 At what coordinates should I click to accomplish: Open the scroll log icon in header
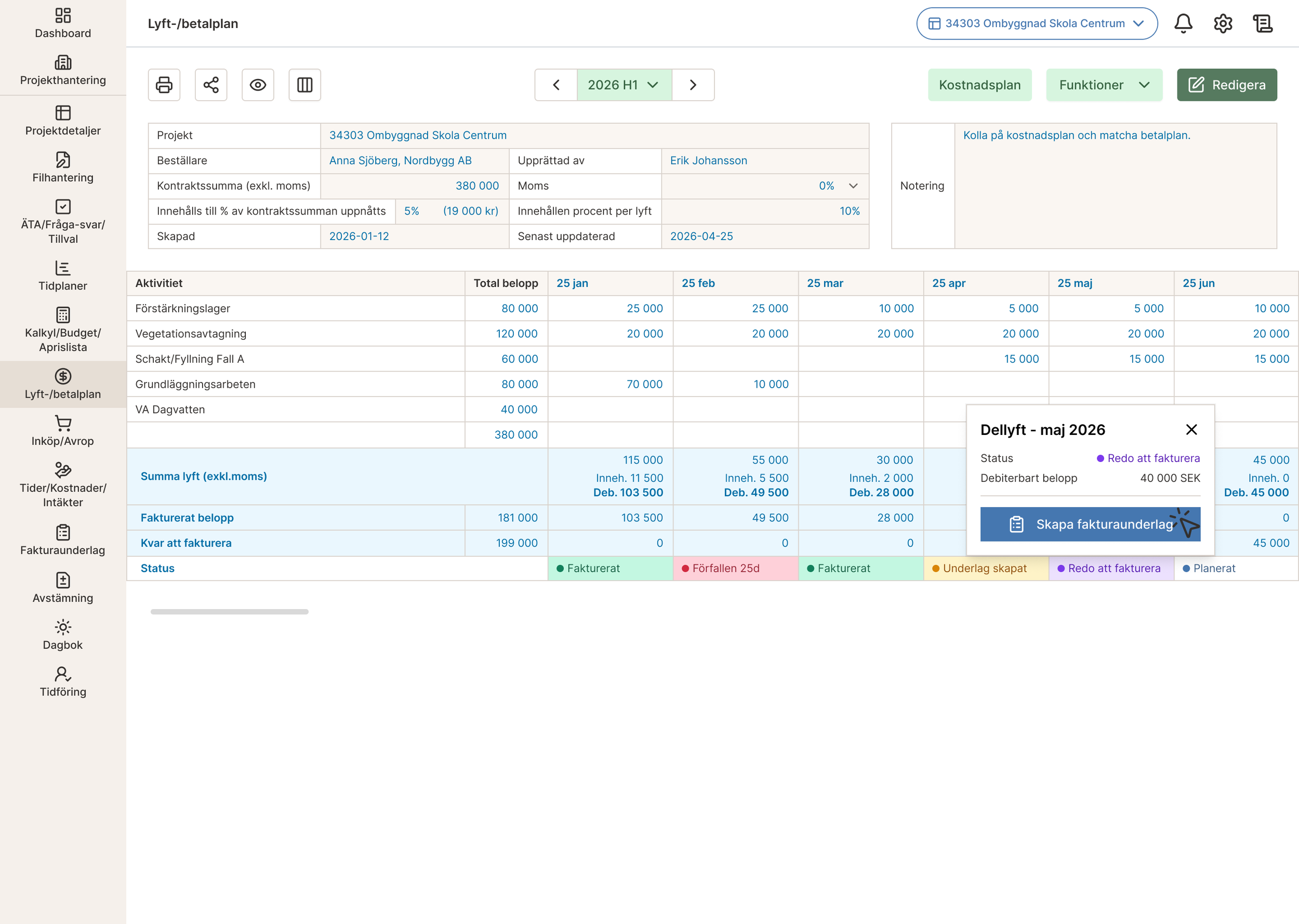click(x=1263, y=23)
